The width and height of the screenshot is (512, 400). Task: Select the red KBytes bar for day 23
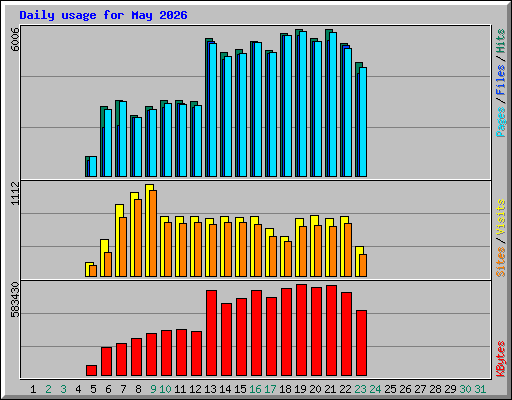point(361,343)
